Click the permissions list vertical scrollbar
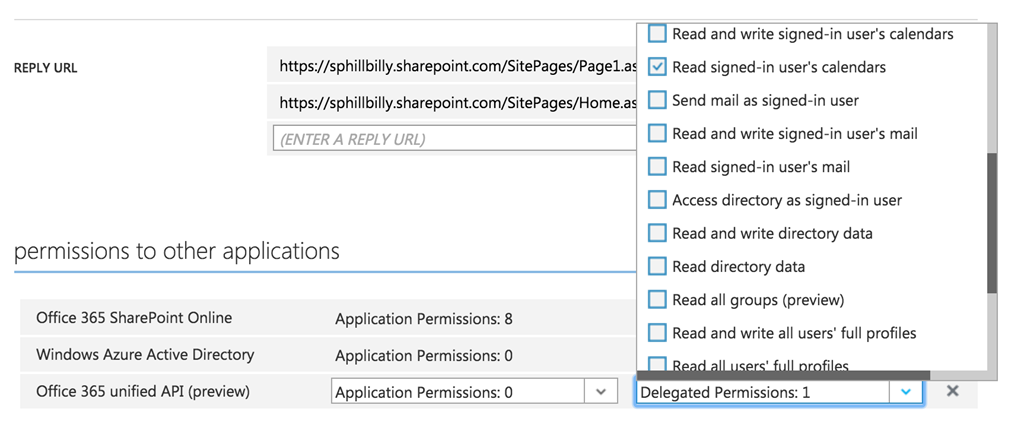 coord(992,223)
